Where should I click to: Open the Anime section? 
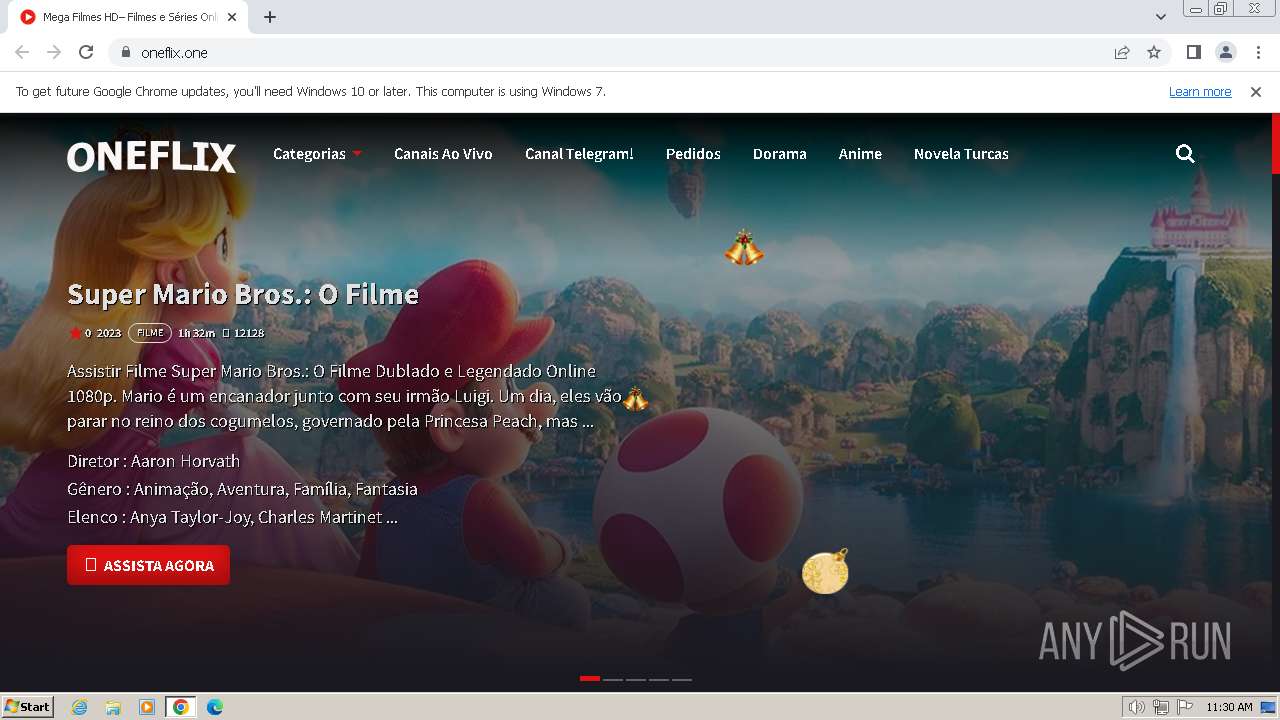860,154
